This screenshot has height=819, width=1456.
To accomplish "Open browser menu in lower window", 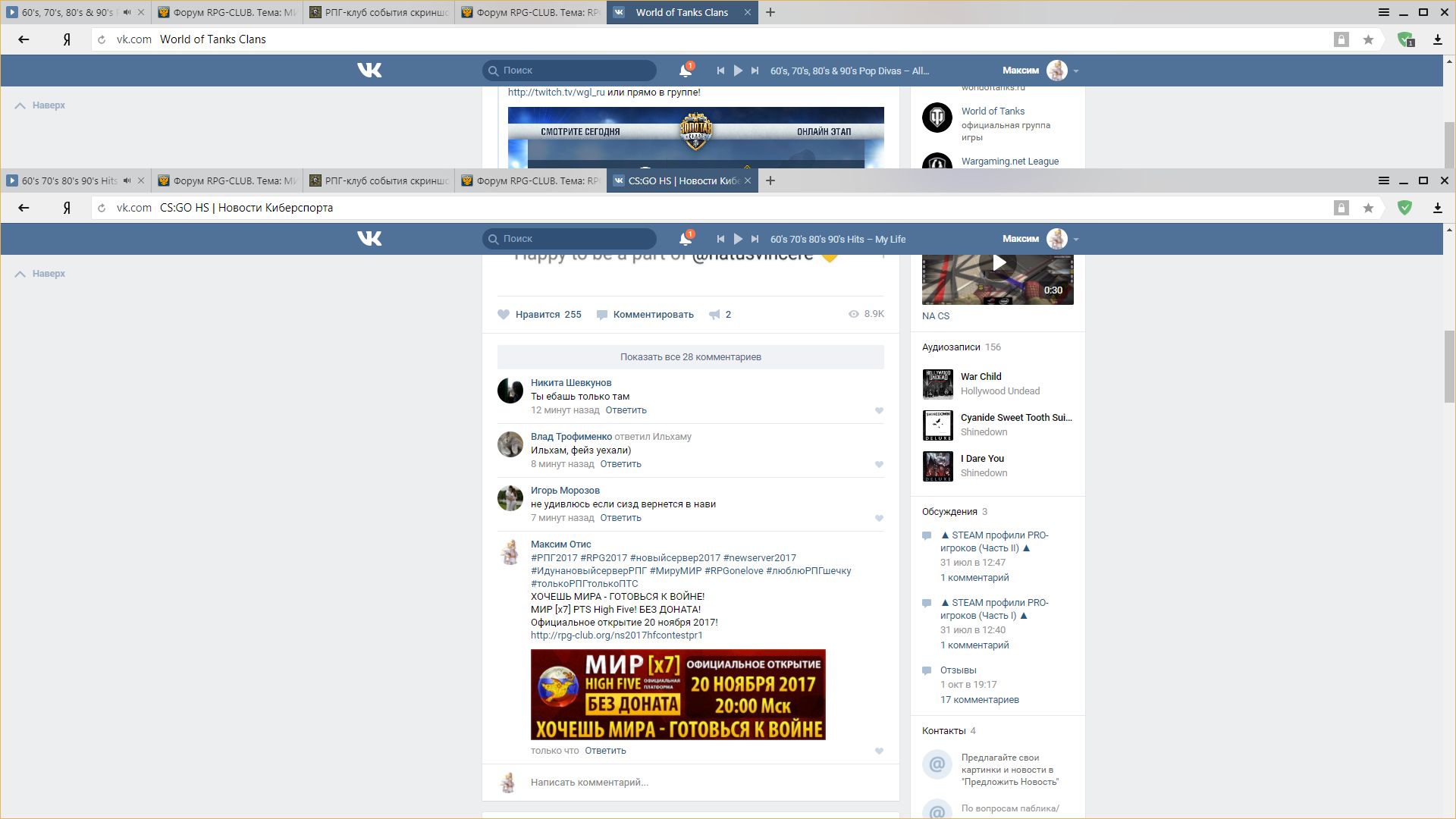I will tap(1383, 180).
